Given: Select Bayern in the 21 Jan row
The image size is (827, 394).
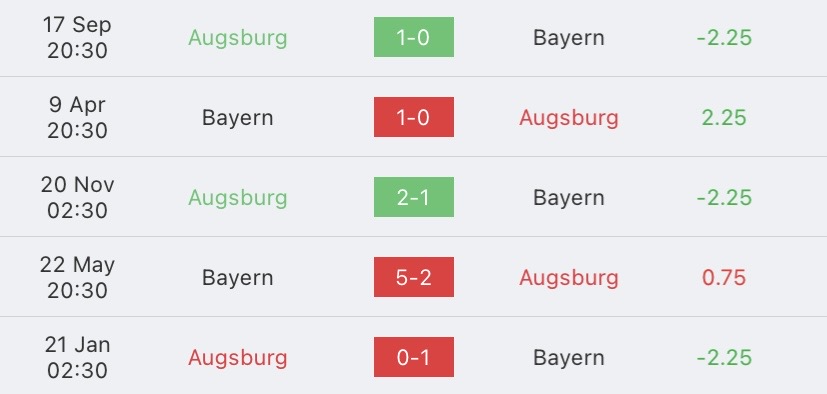Looking at the screenshot, I should pyautogui.click(x=569, y=358).
